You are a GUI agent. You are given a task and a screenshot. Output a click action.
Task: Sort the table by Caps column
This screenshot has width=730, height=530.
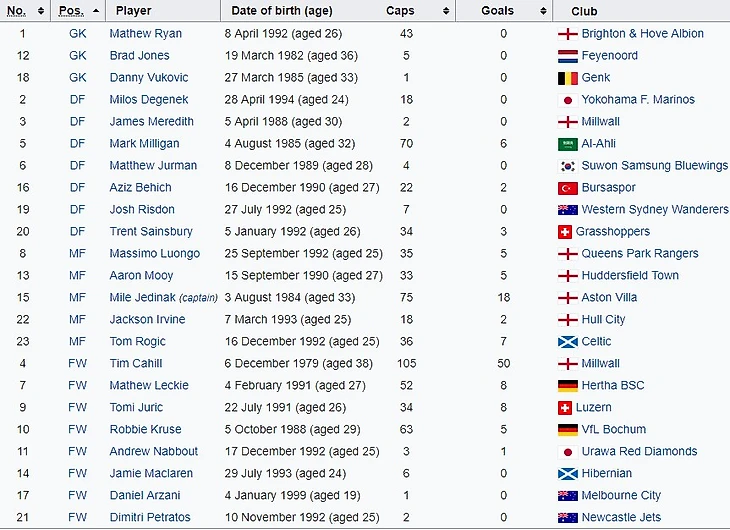[445, 11]
